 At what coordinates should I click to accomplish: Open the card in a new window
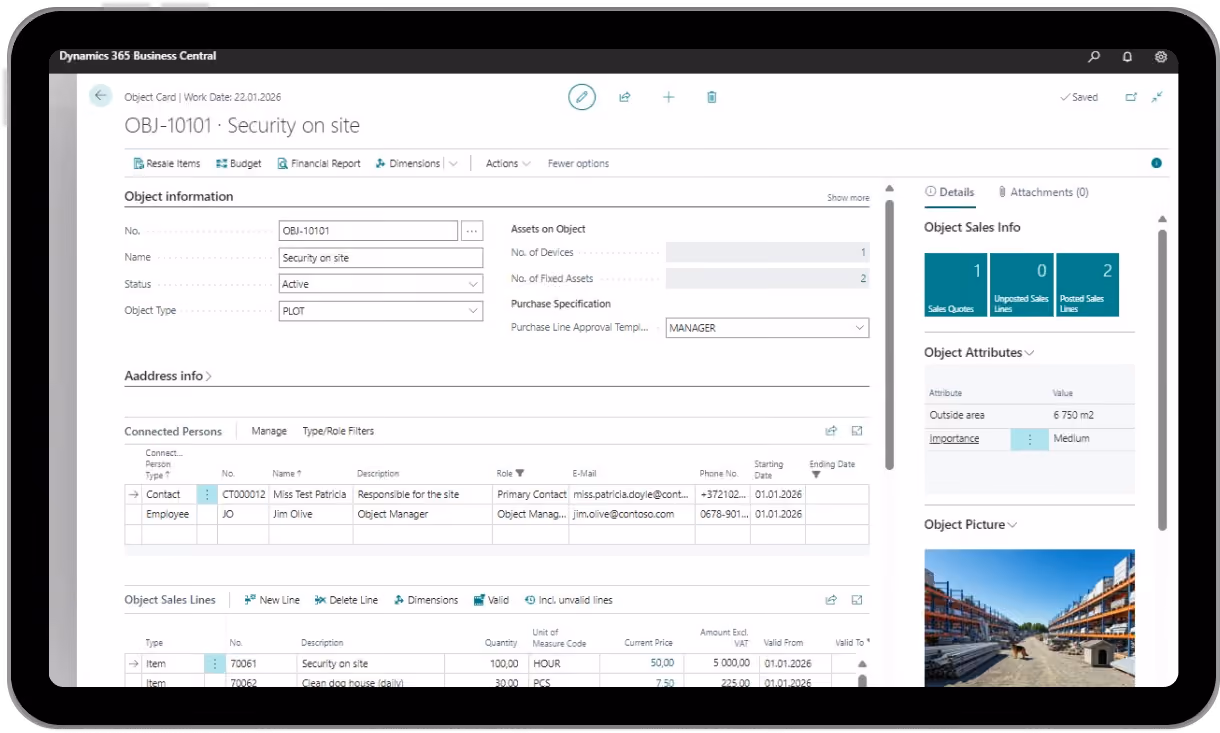[x=1131, y=97]
